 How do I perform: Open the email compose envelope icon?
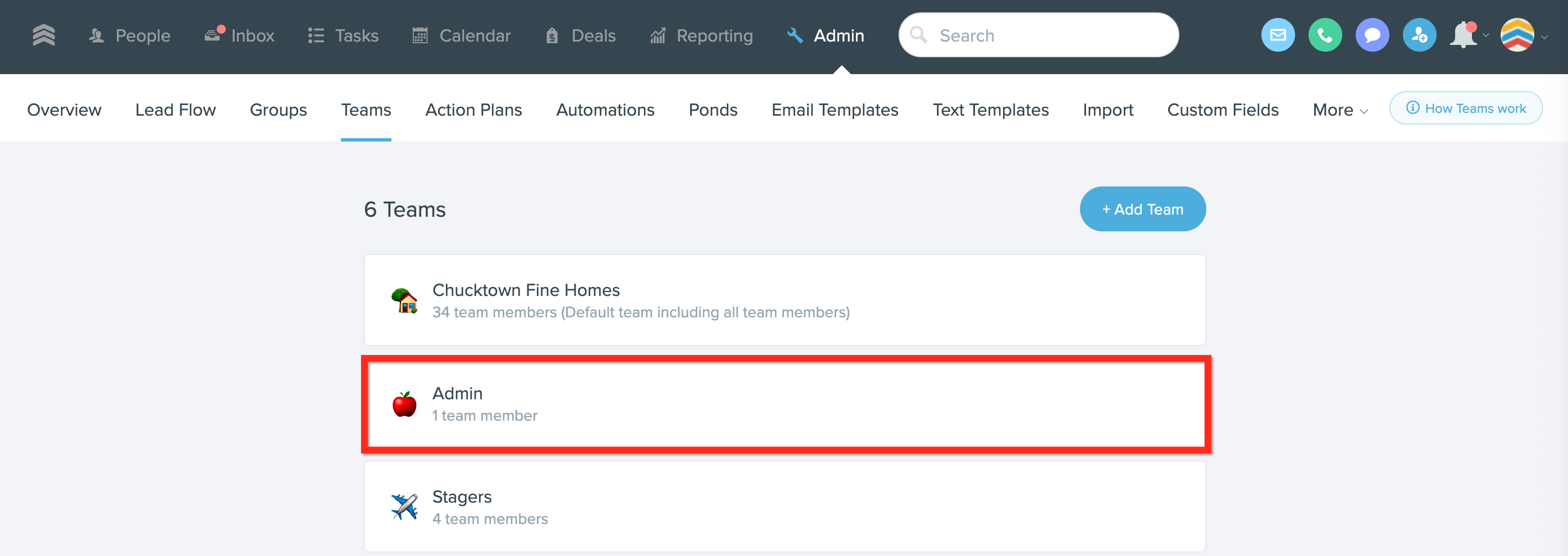pyautogui.click(x=1278, y=35)
